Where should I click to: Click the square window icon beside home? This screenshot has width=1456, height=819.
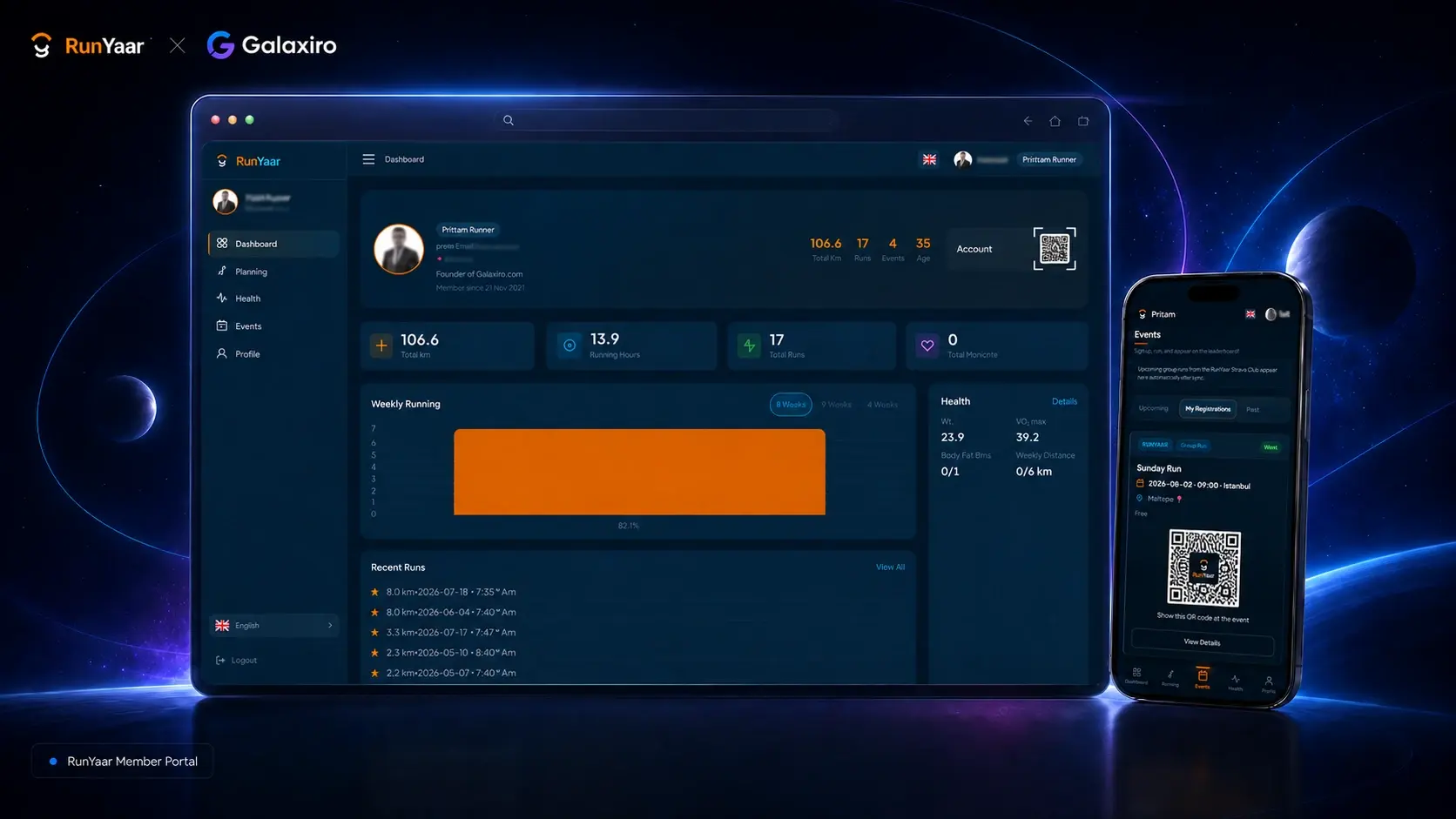[x=1083, y=121]
